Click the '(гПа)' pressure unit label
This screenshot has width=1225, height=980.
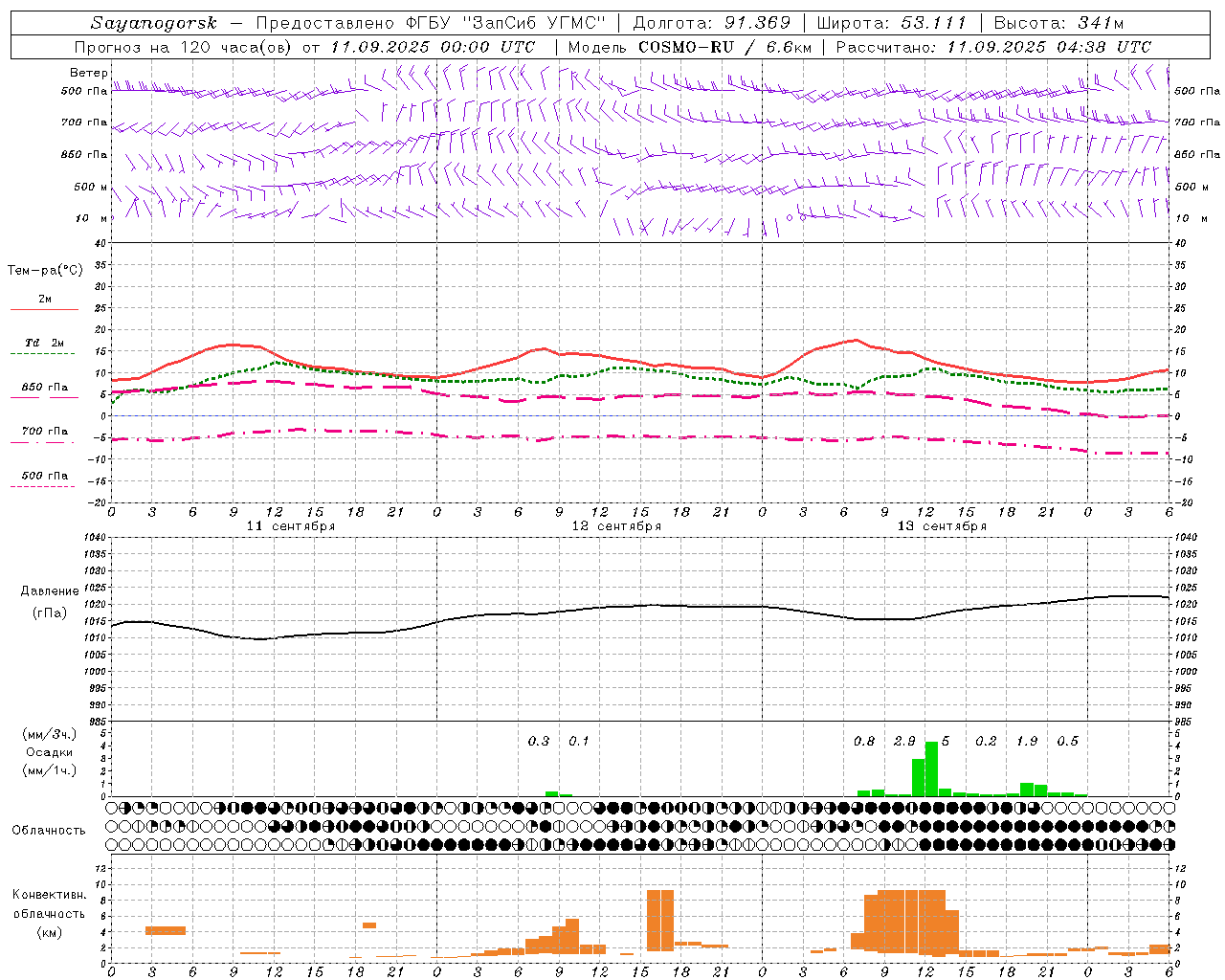50,613
